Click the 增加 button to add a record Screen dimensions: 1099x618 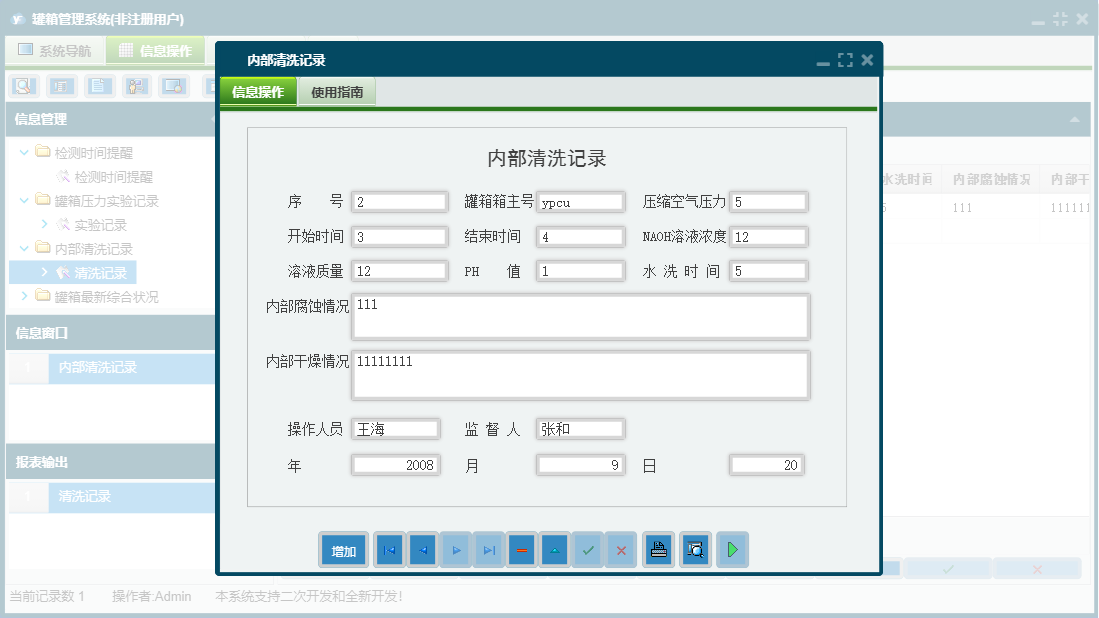pos(343,549)
